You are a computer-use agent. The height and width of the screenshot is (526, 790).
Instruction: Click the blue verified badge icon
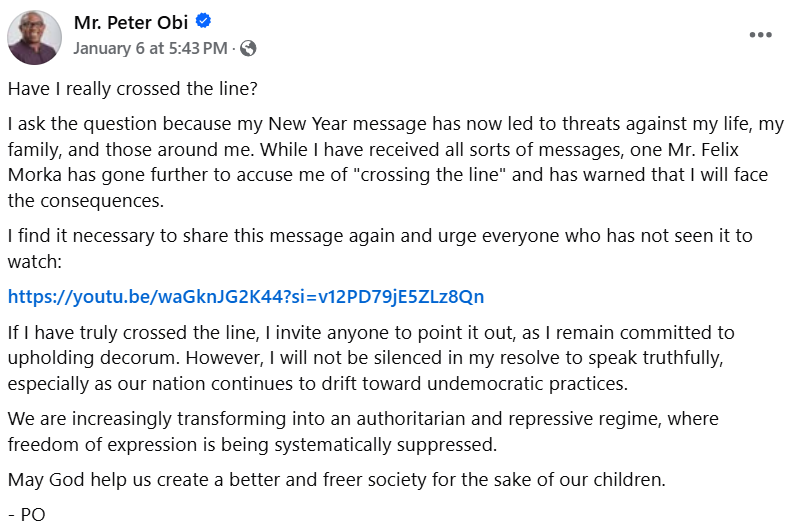(x=202, y=22)
